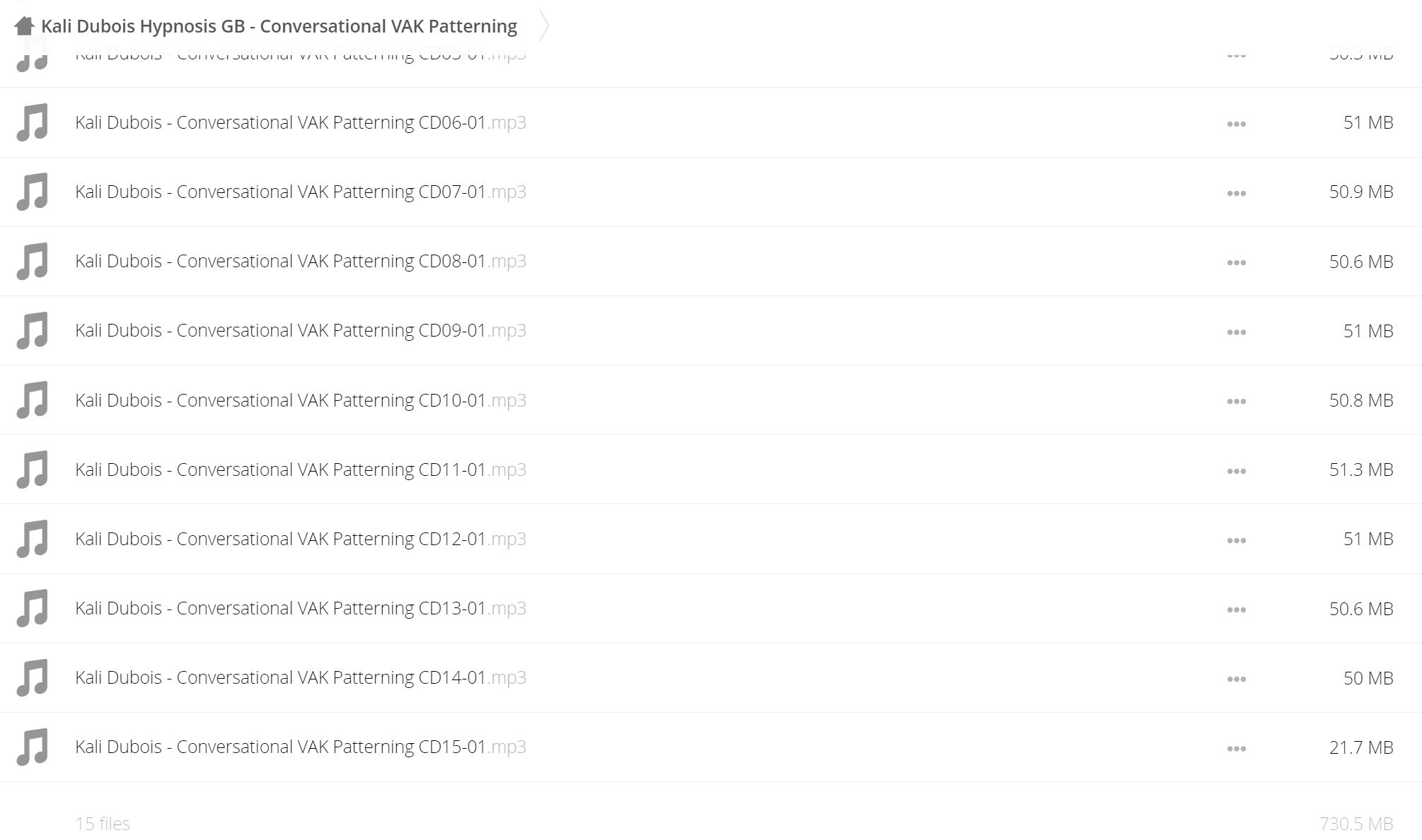The image size is (1422, 840).
Task: Open the CD07-01.mp3 file name
Action: pyautogui.click(x=301, y=192)
